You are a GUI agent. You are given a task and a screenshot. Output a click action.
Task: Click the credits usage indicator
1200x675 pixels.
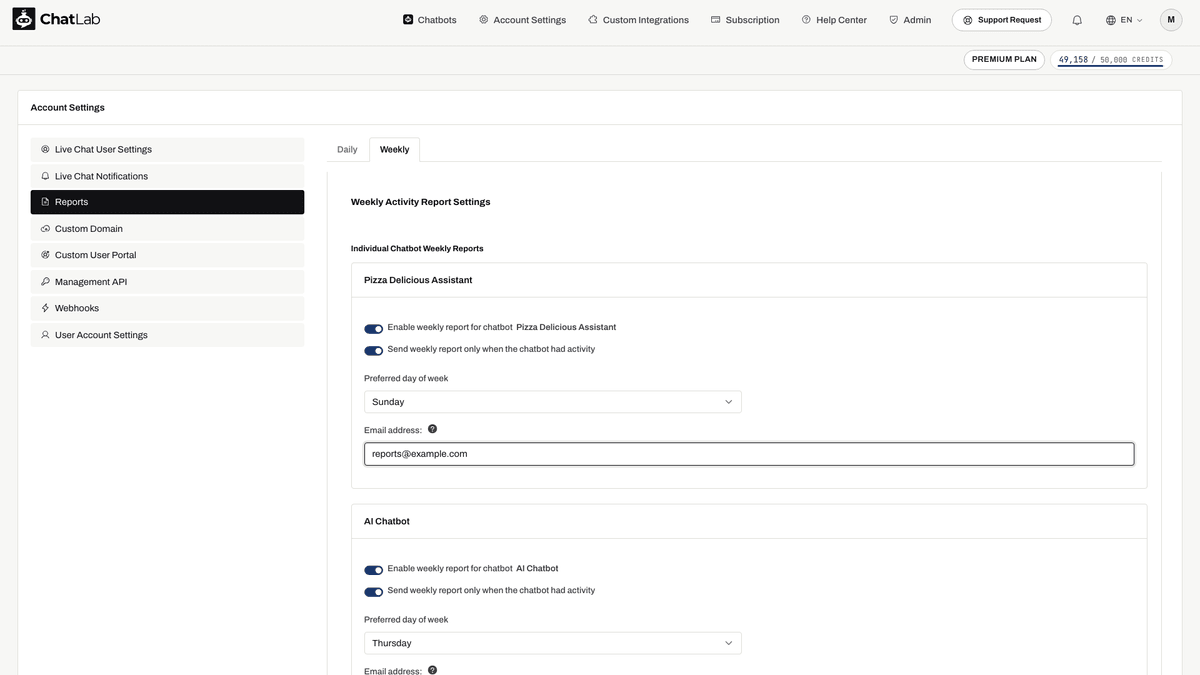[1111, 60]
